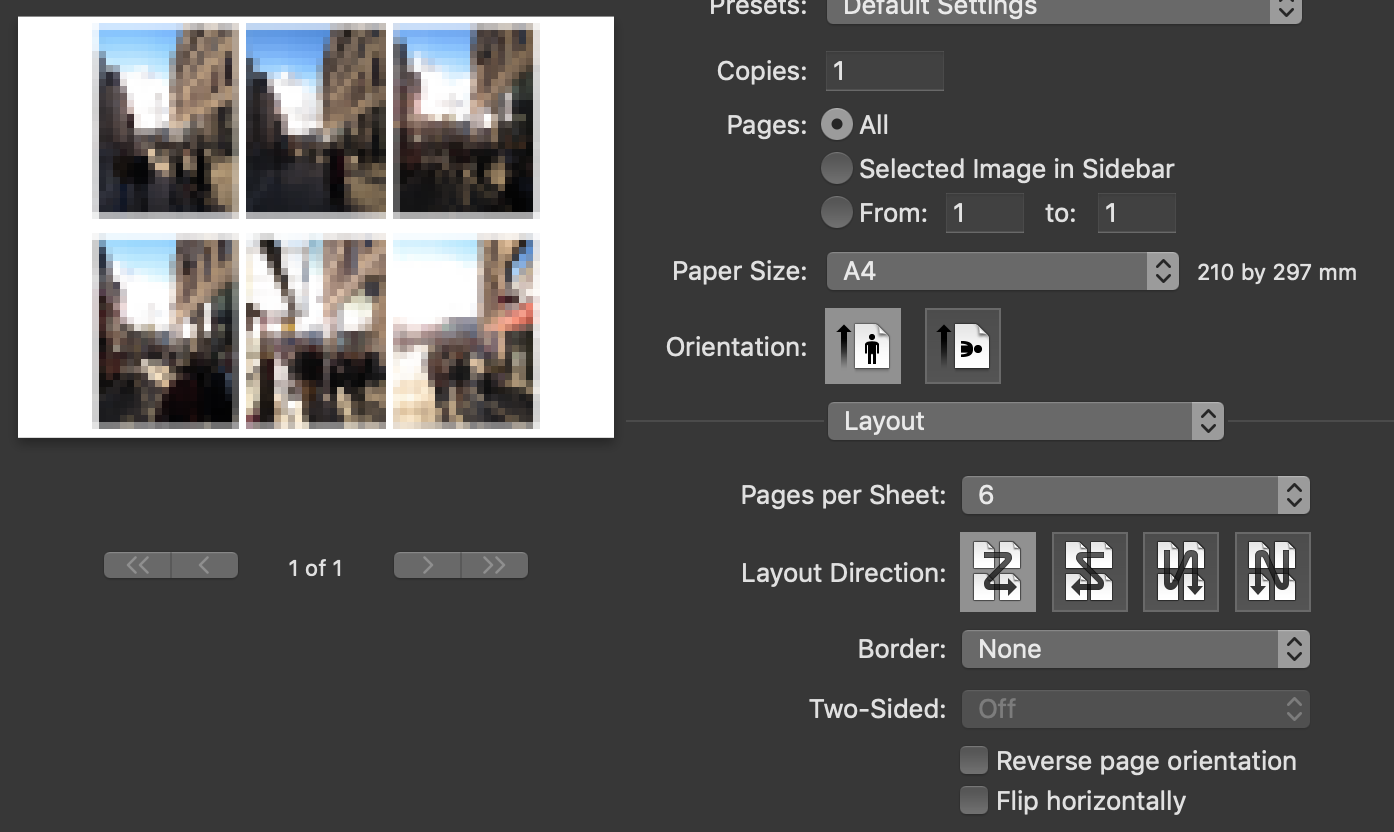1394x832 pixels.
Task: Select top-to-bottom column layout direction
Action: tap(1180, 571)
